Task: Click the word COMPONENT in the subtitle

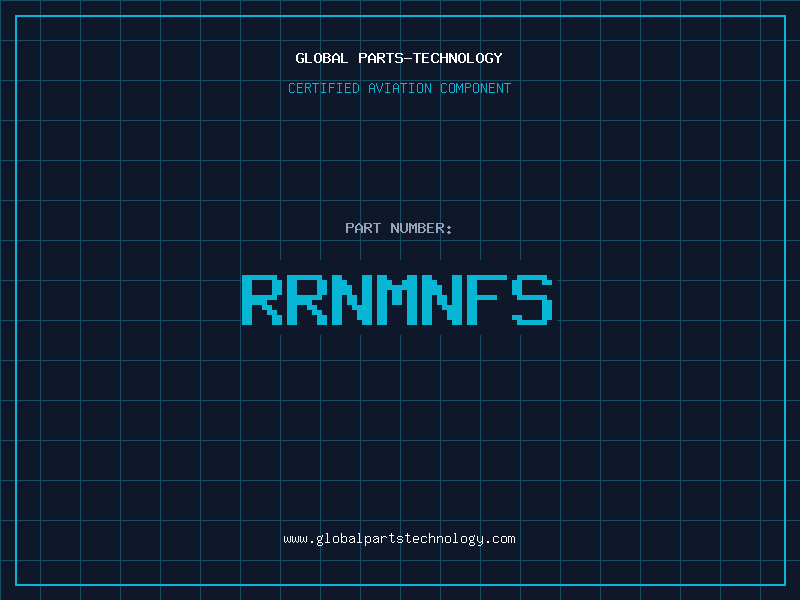Action: [476, 88]
